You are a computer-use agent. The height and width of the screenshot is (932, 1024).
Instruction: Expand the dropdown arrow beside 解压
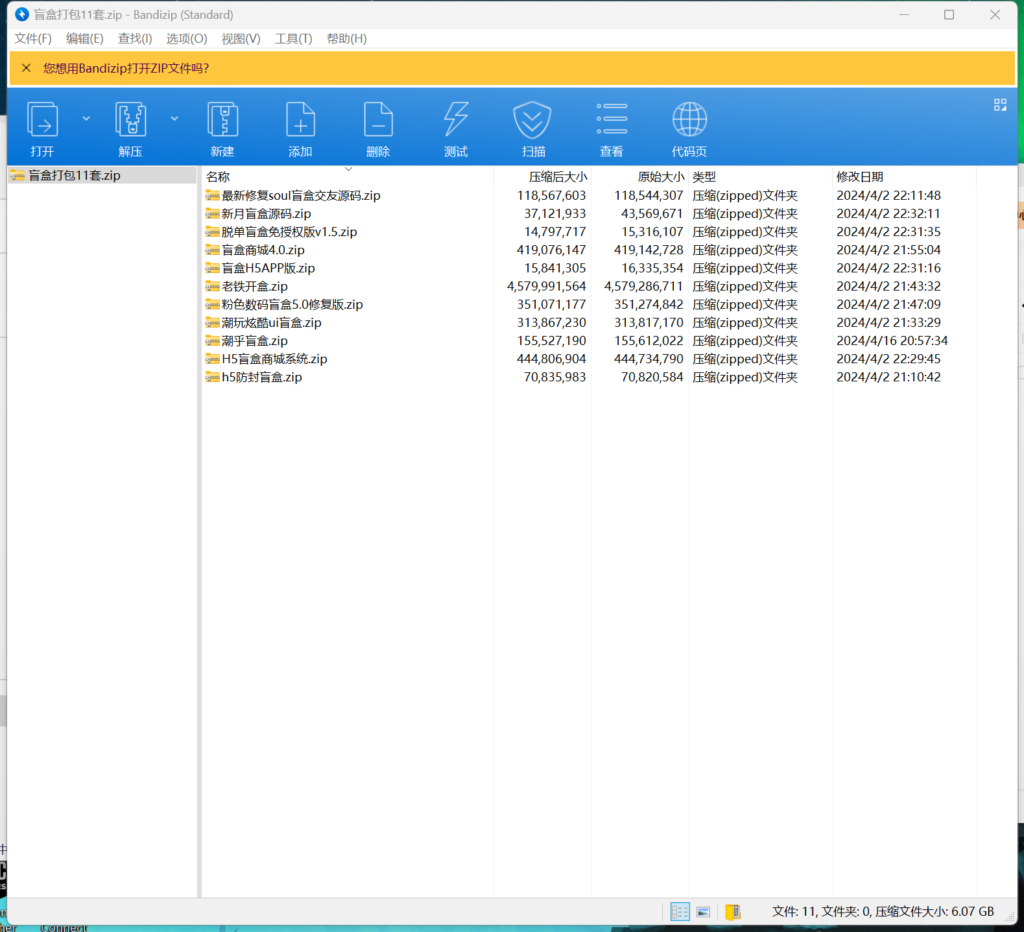[174, 118]
